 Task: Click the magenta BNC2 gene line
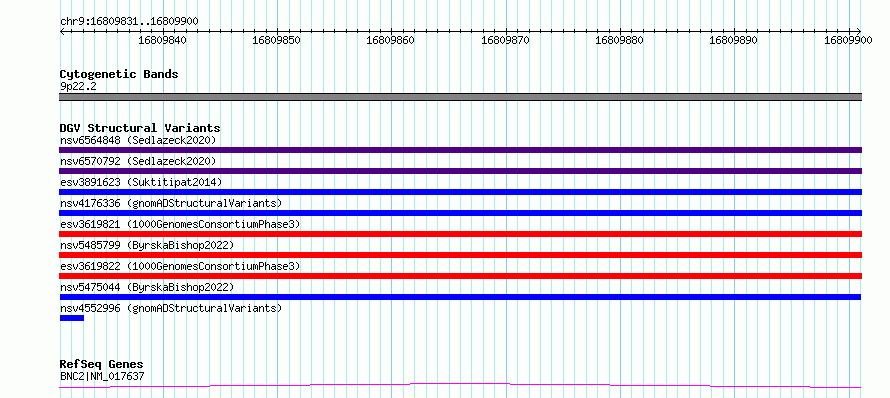(460, 386)
